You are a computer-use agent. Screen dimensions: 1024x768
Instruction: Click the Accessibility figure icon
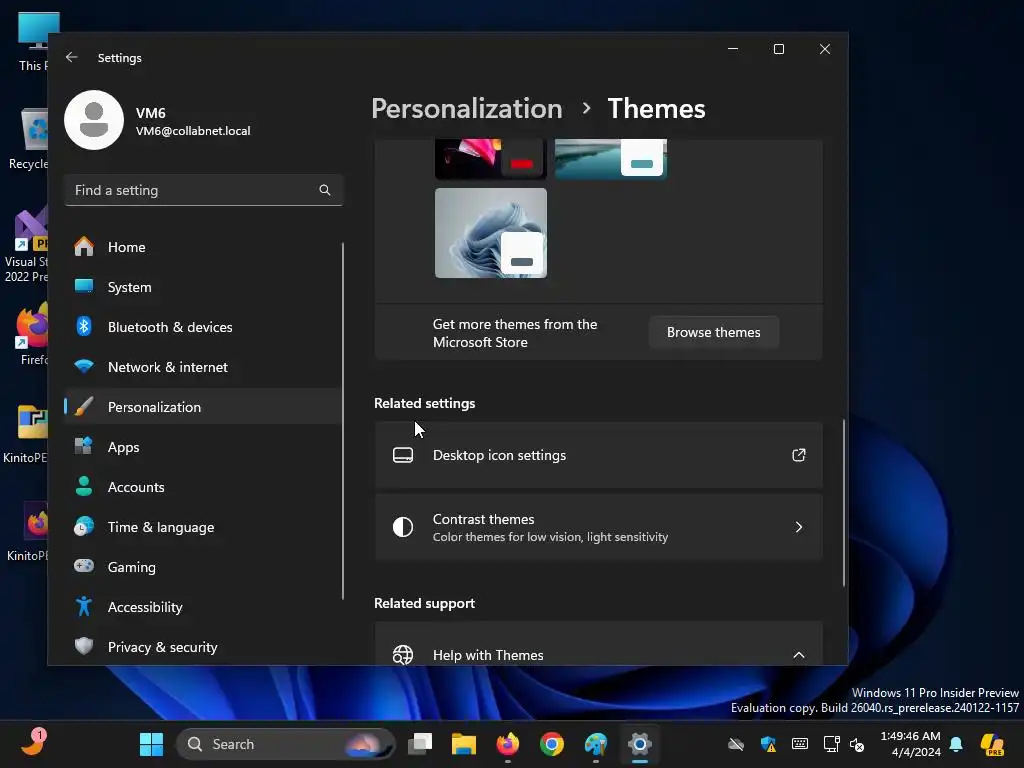coord(84,606)
